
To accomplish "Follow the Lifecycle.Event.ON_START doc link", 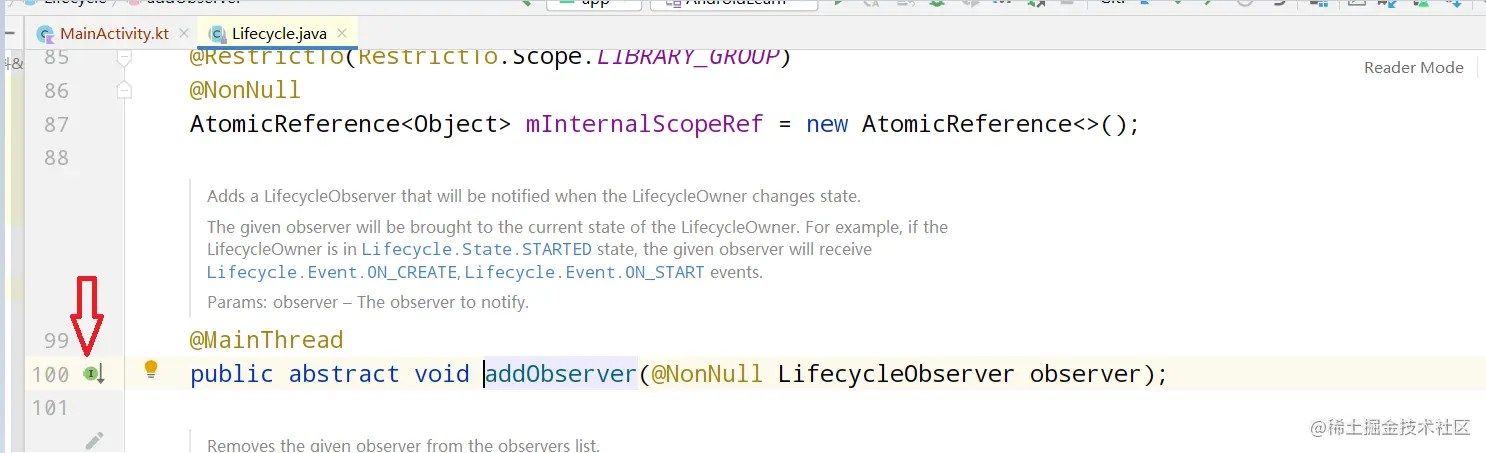I will point(584,272).
